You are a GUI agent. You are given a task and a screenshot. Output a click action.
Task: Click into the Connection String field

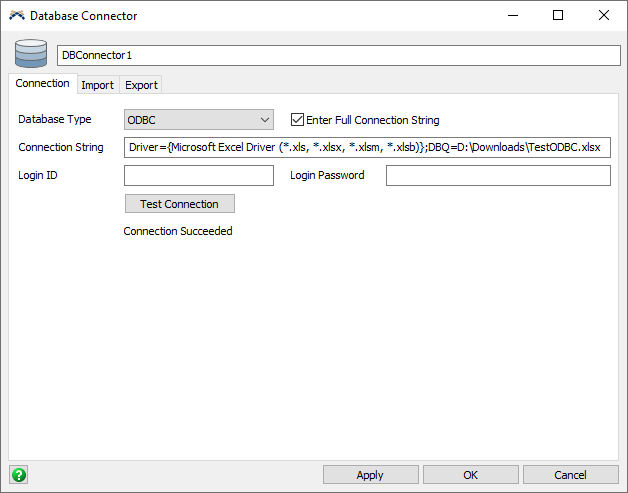tap(367, 148)
